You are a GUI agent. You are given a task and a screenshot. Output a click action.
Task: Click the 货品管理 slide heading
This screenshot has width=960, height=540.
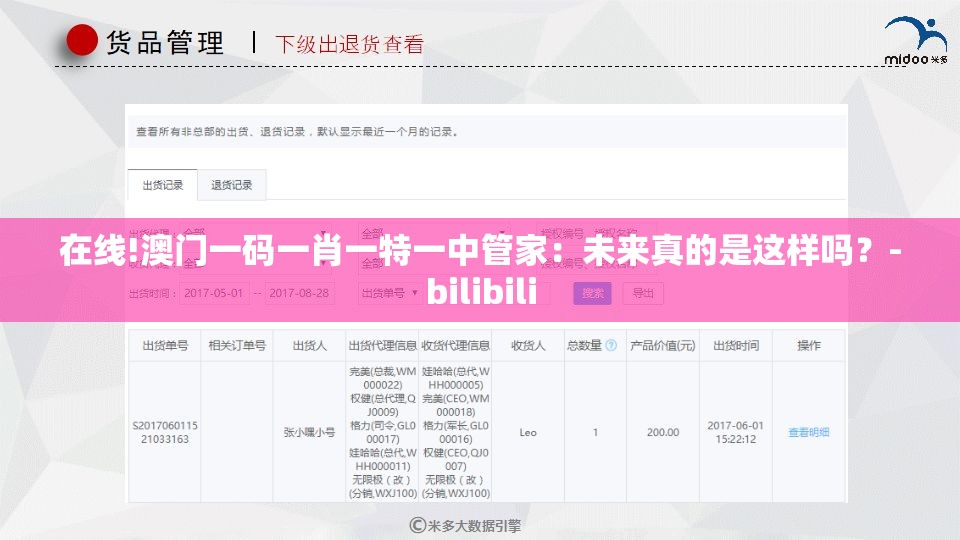click(165, 43)
